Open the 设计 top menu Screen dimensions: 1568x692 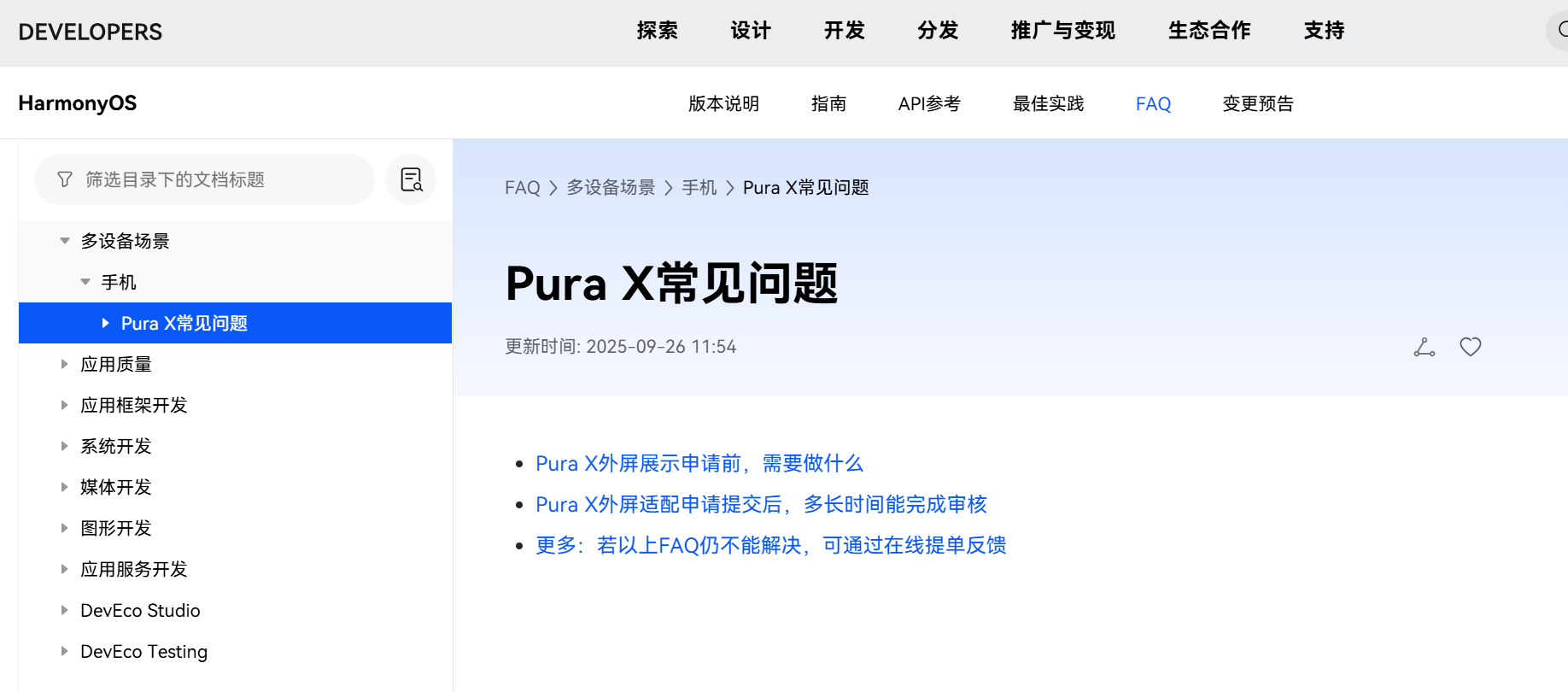click(751, 31)
